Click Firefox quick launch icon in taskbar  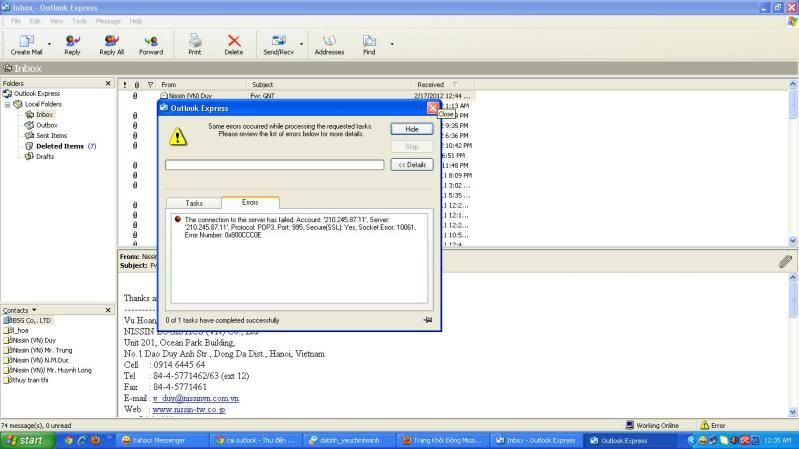click(x=95, y=440)
